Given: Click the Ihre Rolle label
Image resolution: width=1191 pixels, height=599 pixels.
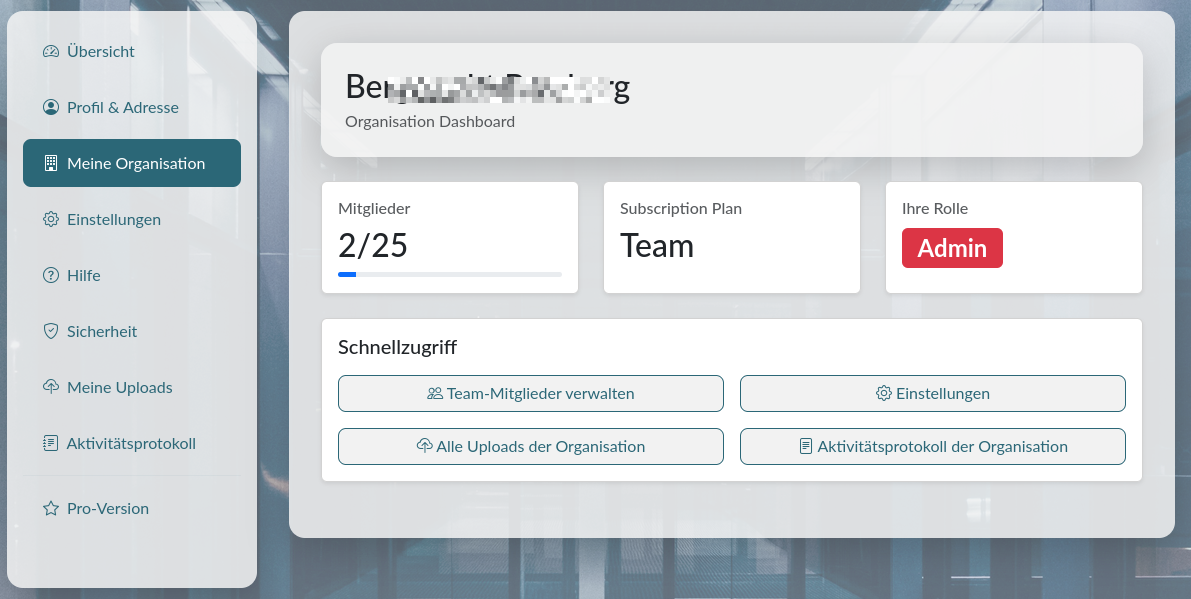Looking at the screenshot, I should click(935, 209).
